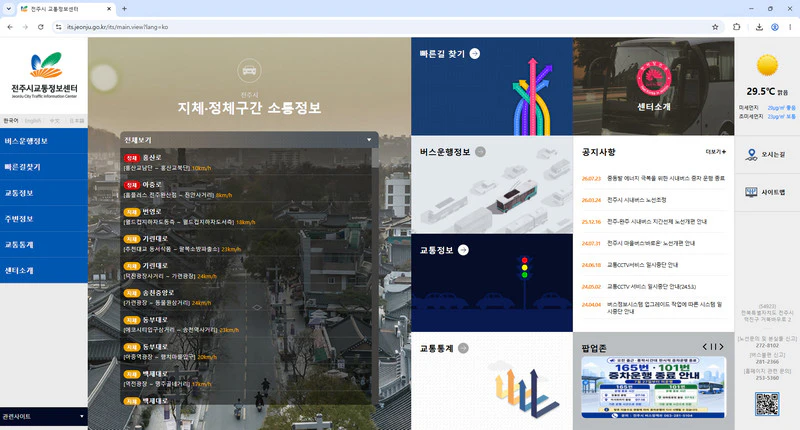This screenshot has width=800, height=430.
Task: Click the monitor icon for 사이트맵
Action: click(751, 192)
